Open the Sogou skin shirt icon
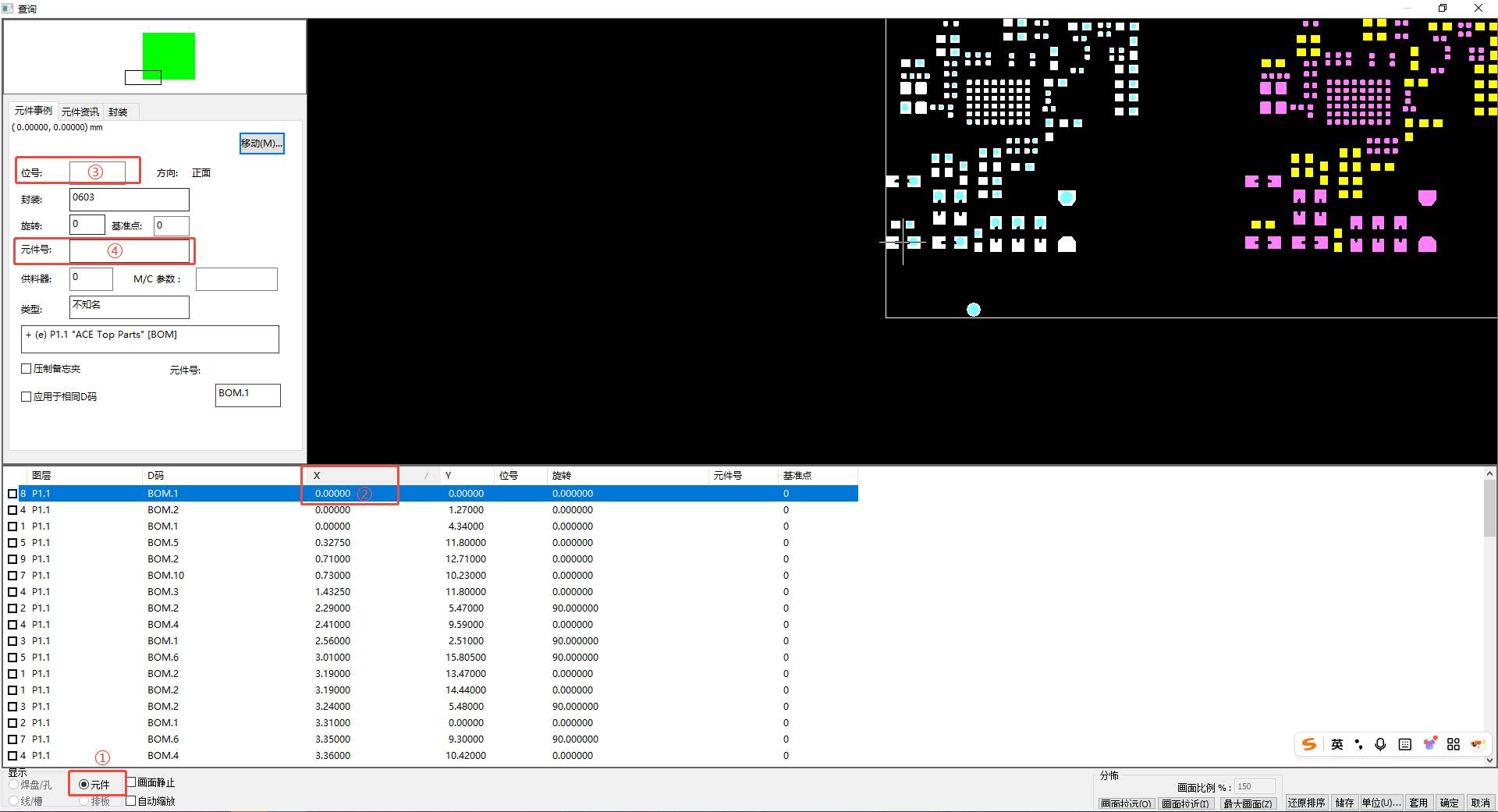1498x812 pixels. 1429,744
